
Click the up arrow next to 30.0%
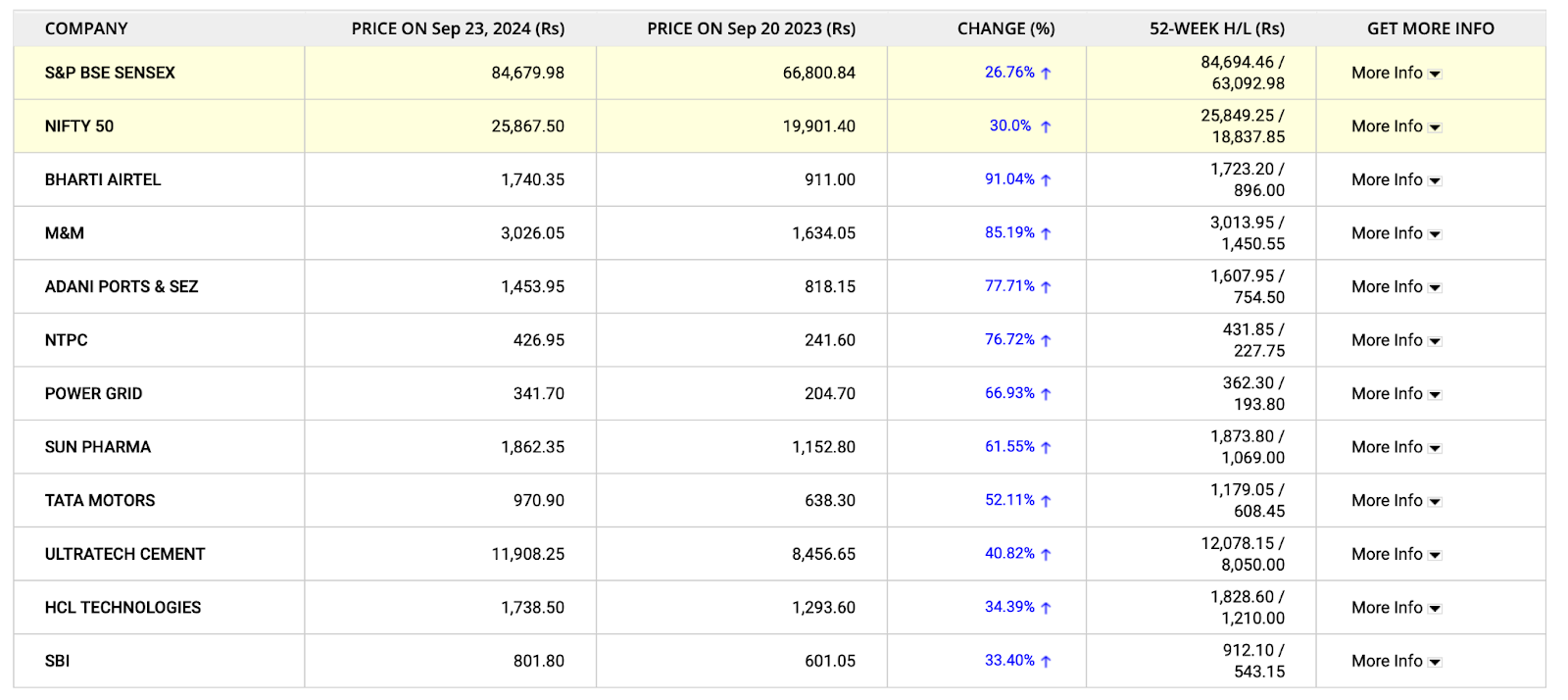tap(1046, 126)
